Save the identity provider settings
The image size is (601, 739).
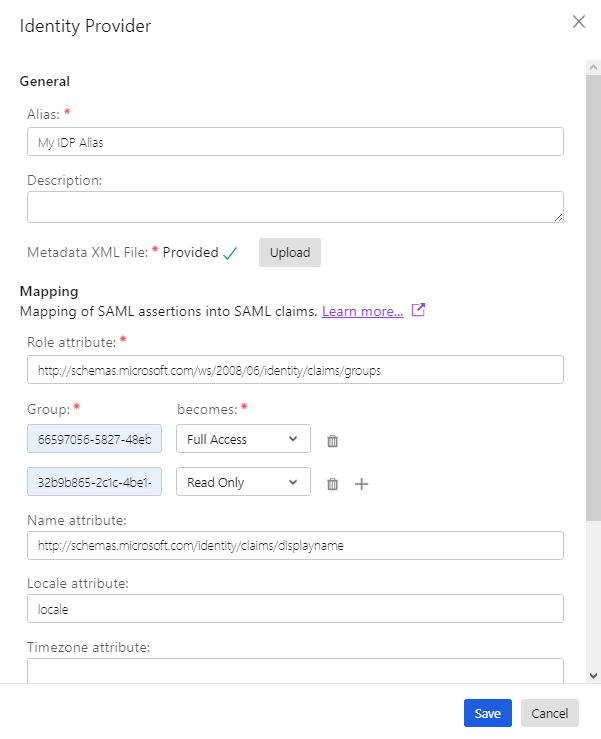coord(487,713)
